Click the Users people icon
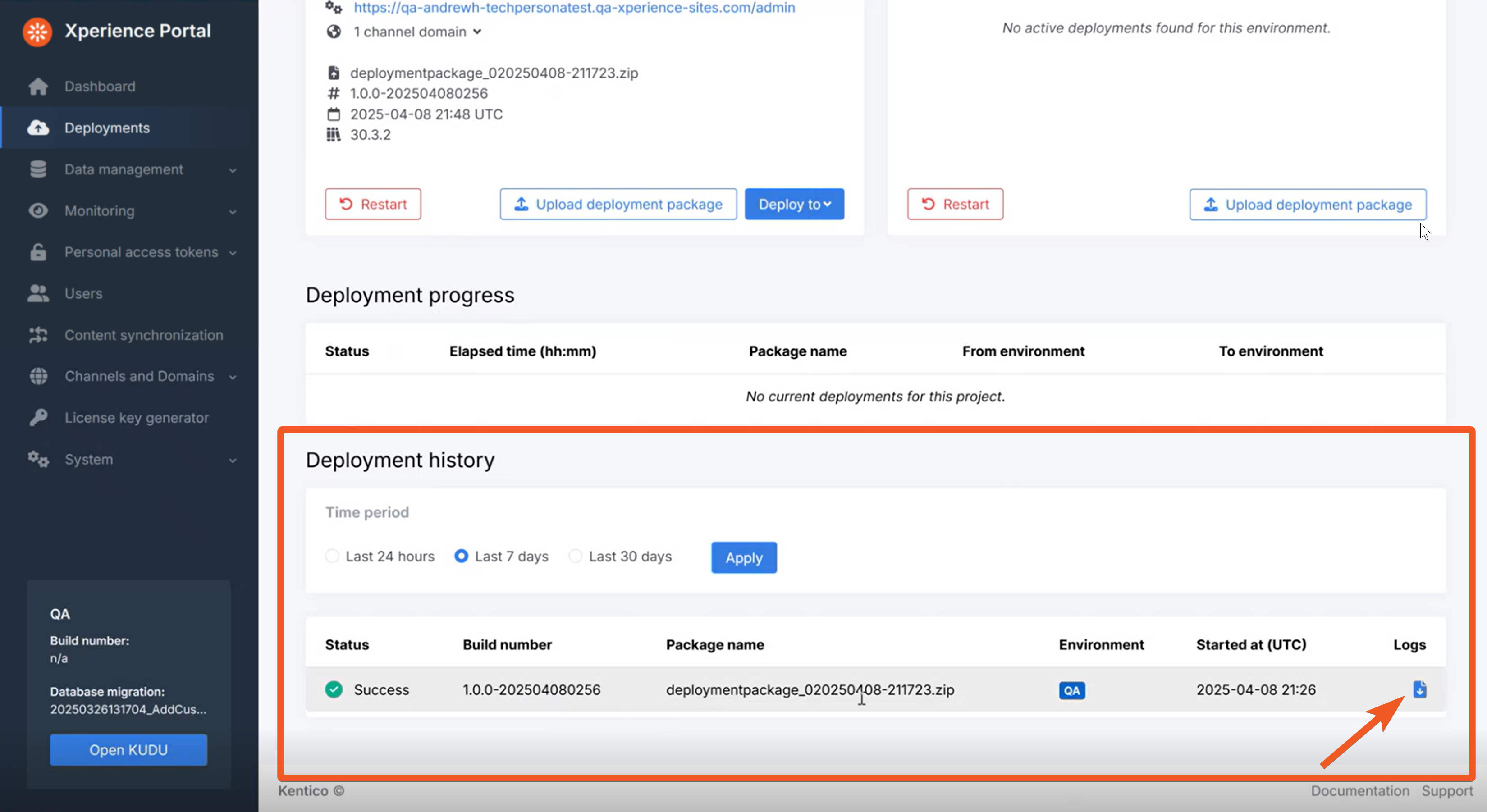This screenshot has height=812, width=1487. [x=38, y=293]
